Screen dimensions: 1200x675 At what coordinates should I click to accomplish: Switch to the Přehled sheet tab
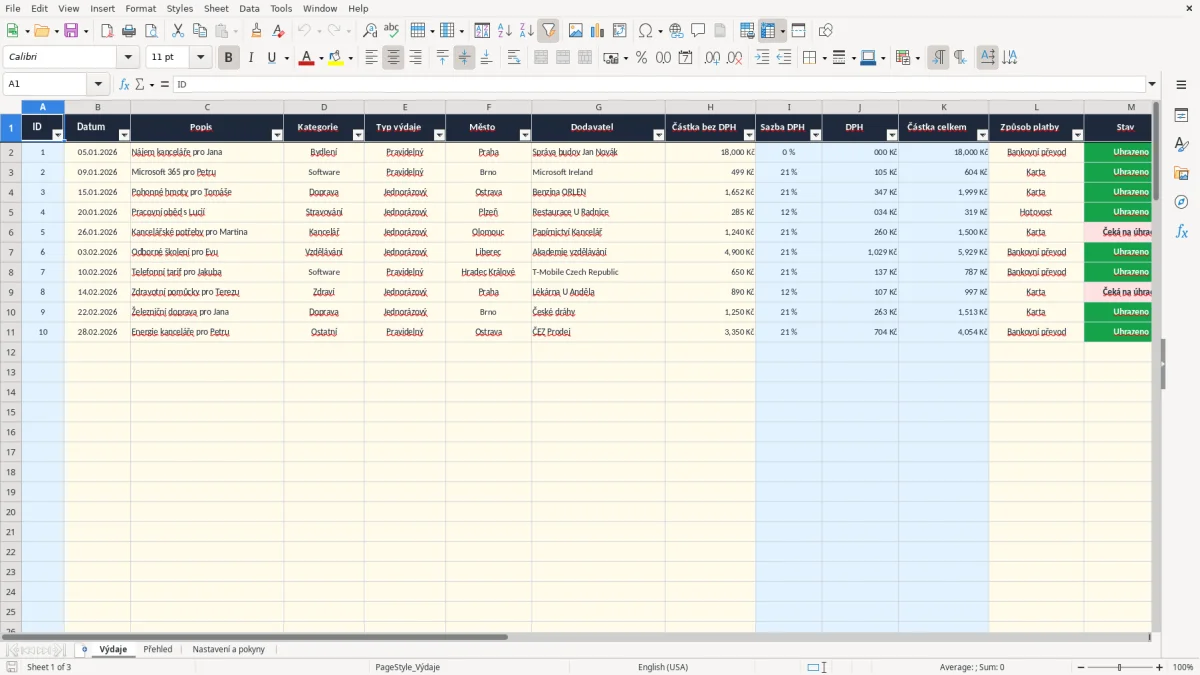pos(158,649)
